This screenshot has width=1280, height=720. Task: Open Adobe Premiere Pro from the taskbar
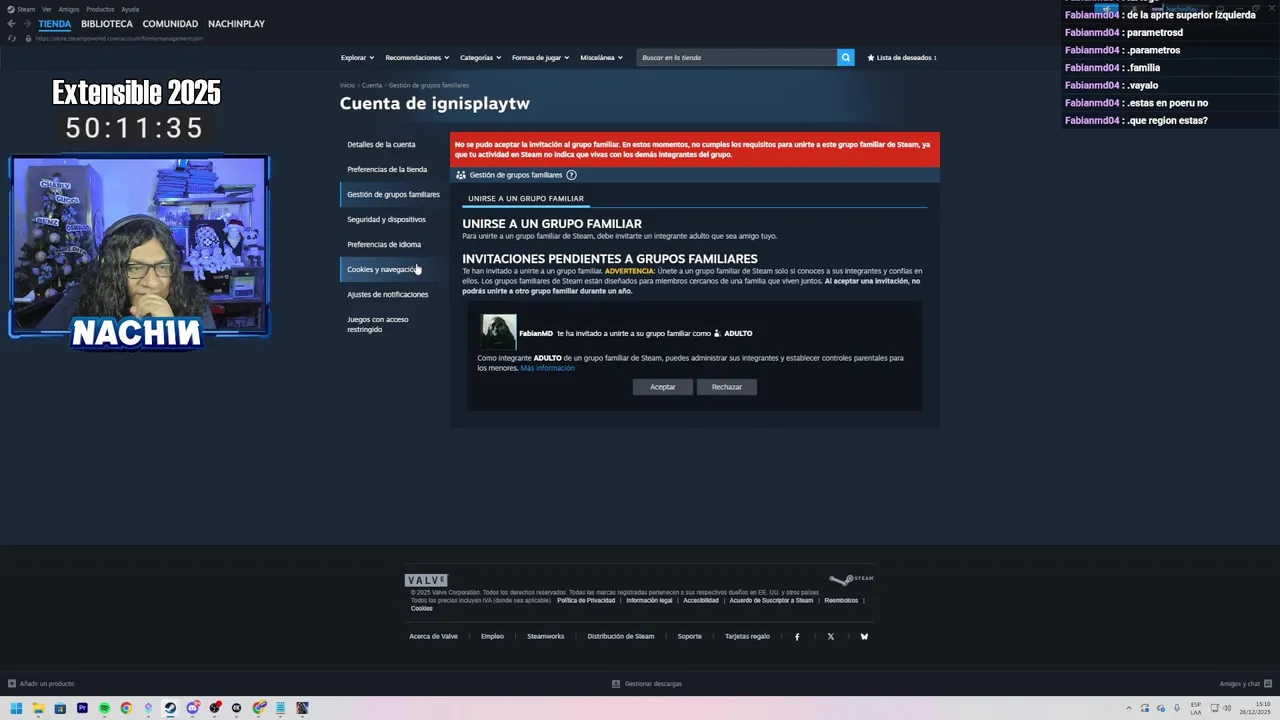coord(82,708)
